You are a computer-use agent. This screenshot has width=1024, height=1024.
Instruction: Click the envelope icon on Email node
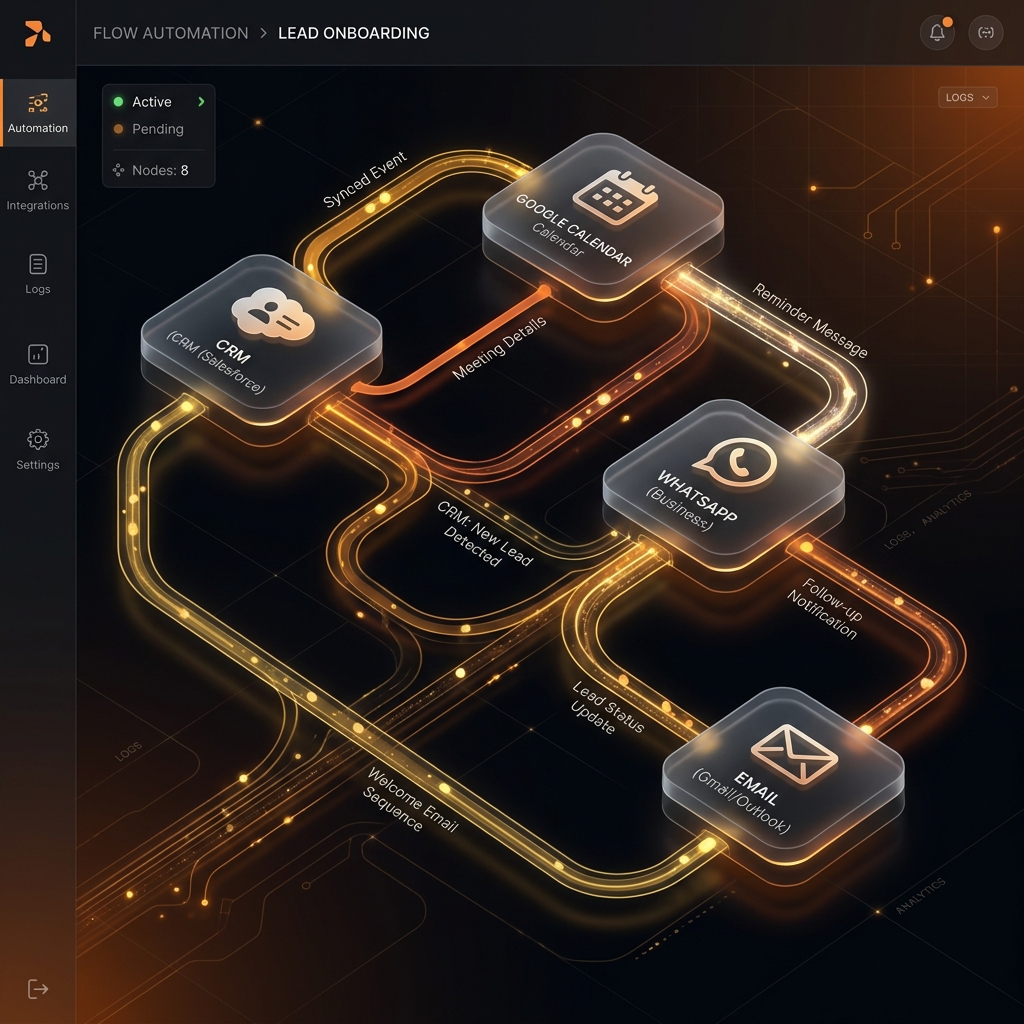click(795, 754)
